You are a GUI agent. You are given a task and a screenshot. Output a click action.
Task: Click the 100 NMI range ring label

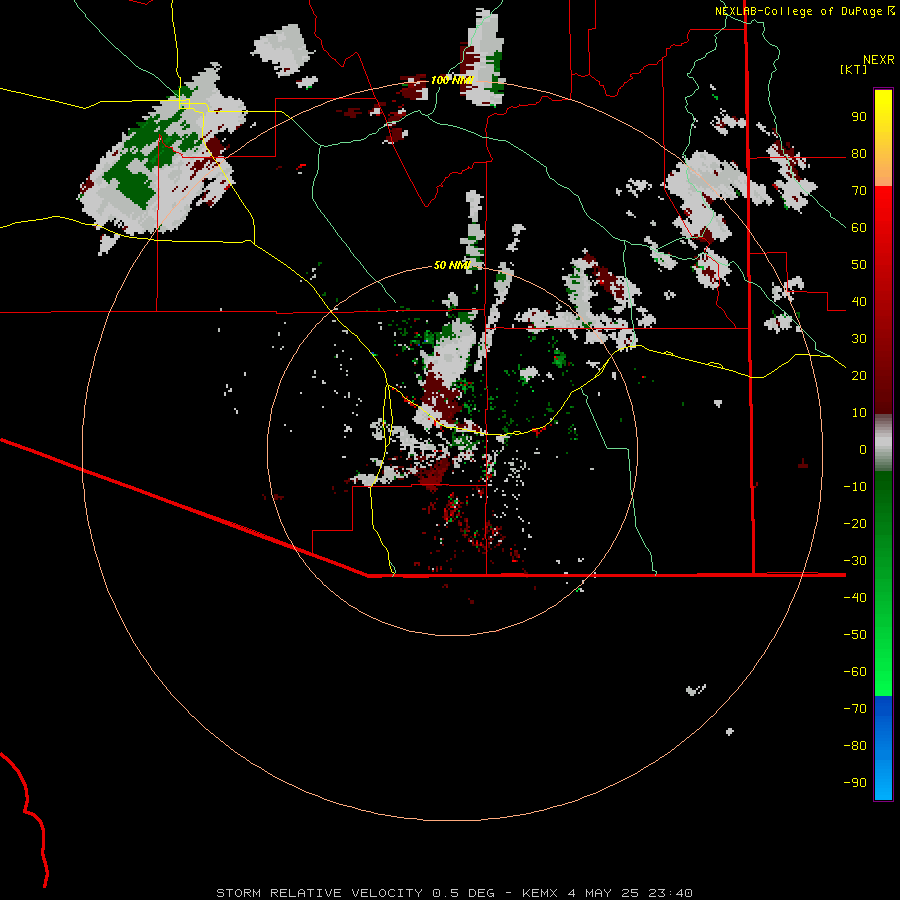pyautogui.click(x=451, y=80)
